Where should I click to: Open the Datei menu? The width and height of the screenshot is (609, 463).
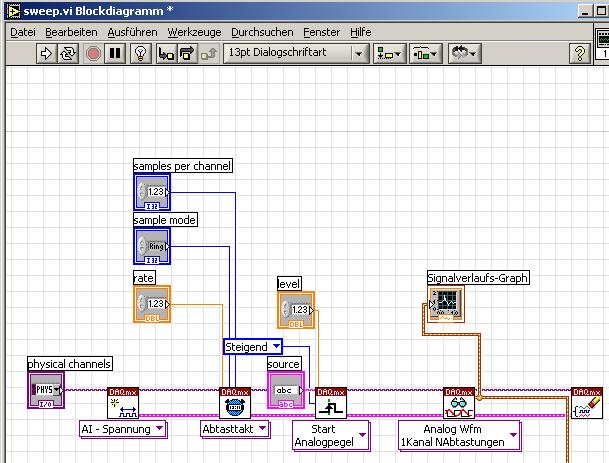23,32
